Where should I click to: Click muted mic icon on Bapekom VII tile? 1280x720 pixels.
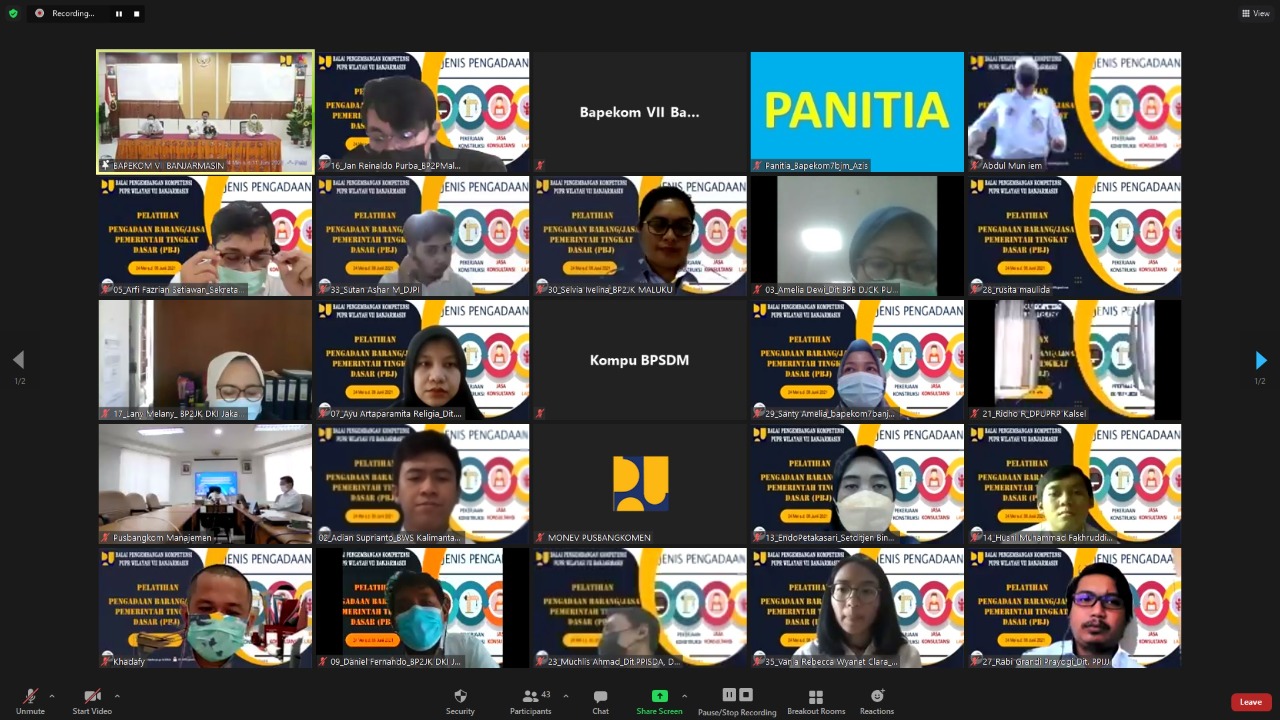point(540,165)
